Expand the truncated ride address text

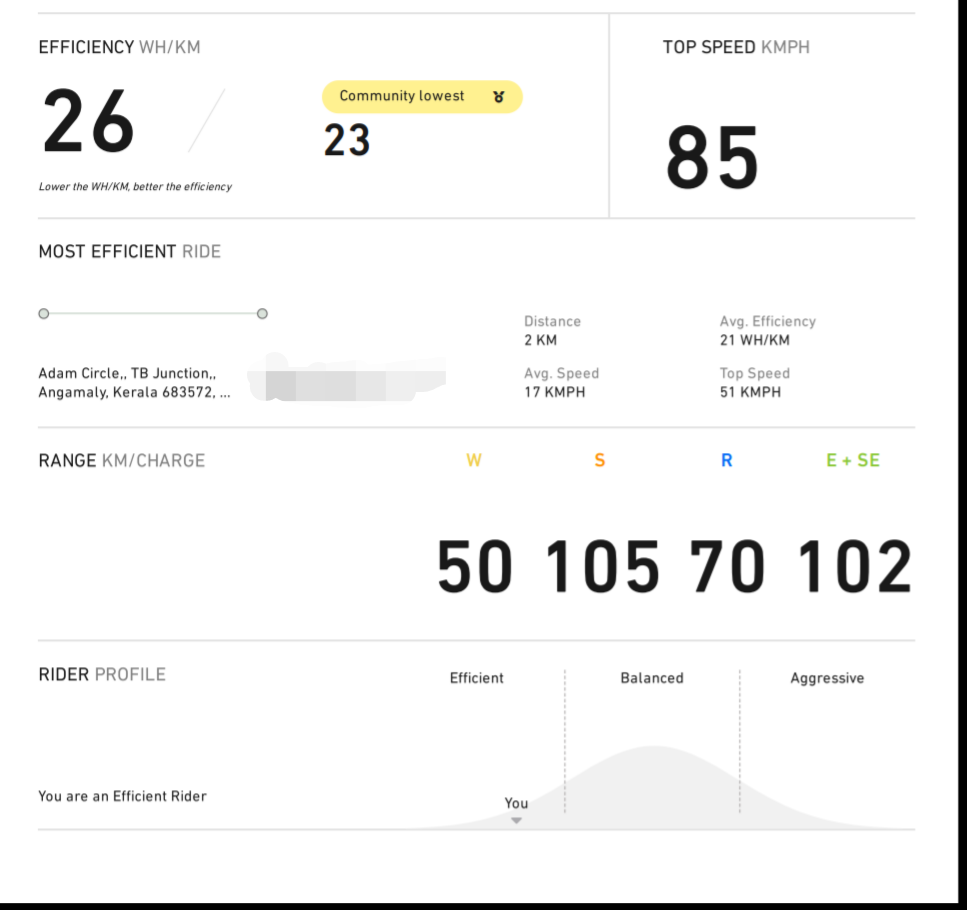point(226,393)
